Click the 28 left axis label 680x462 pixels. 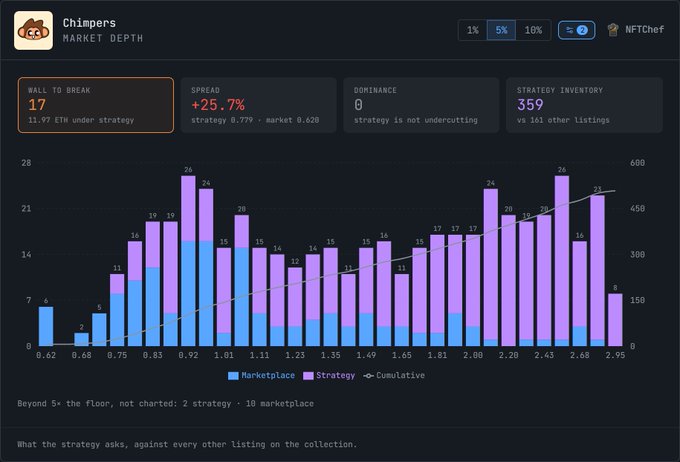(26, 163)
